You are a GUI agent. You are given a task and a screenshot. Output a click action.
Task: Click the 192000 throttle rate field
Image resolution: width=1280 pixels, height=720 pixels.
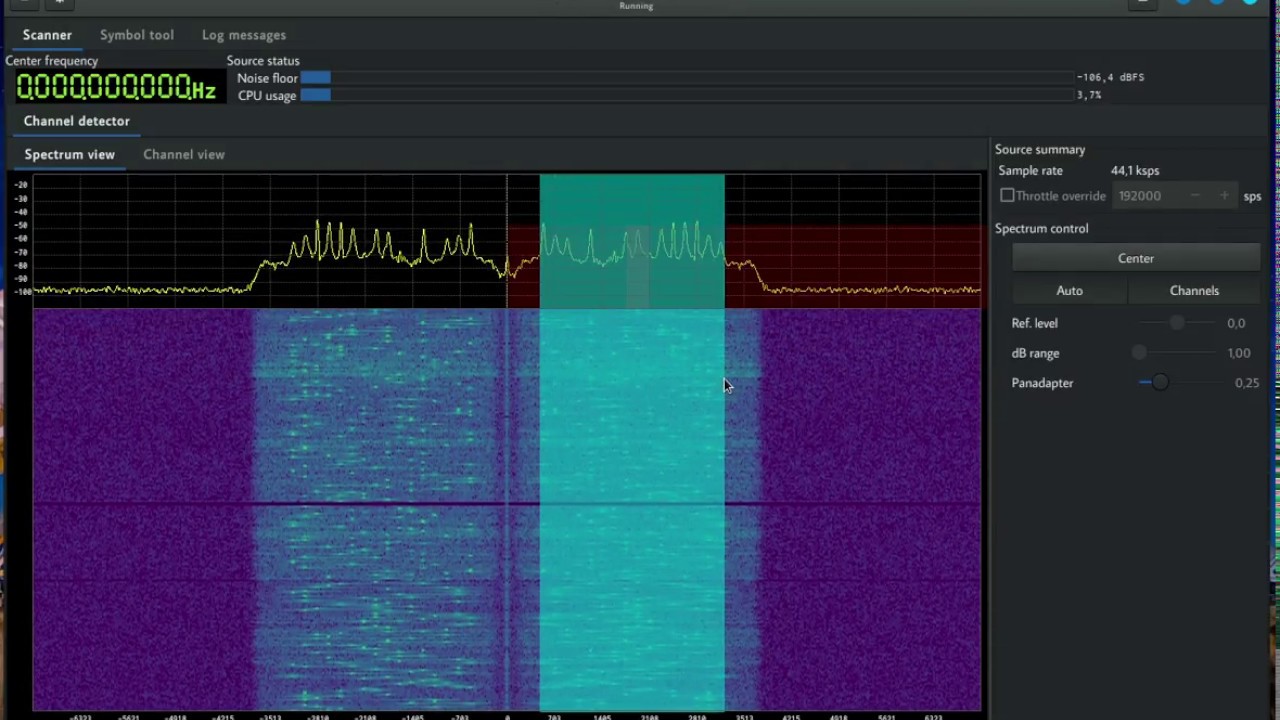tap(1150, 196)
